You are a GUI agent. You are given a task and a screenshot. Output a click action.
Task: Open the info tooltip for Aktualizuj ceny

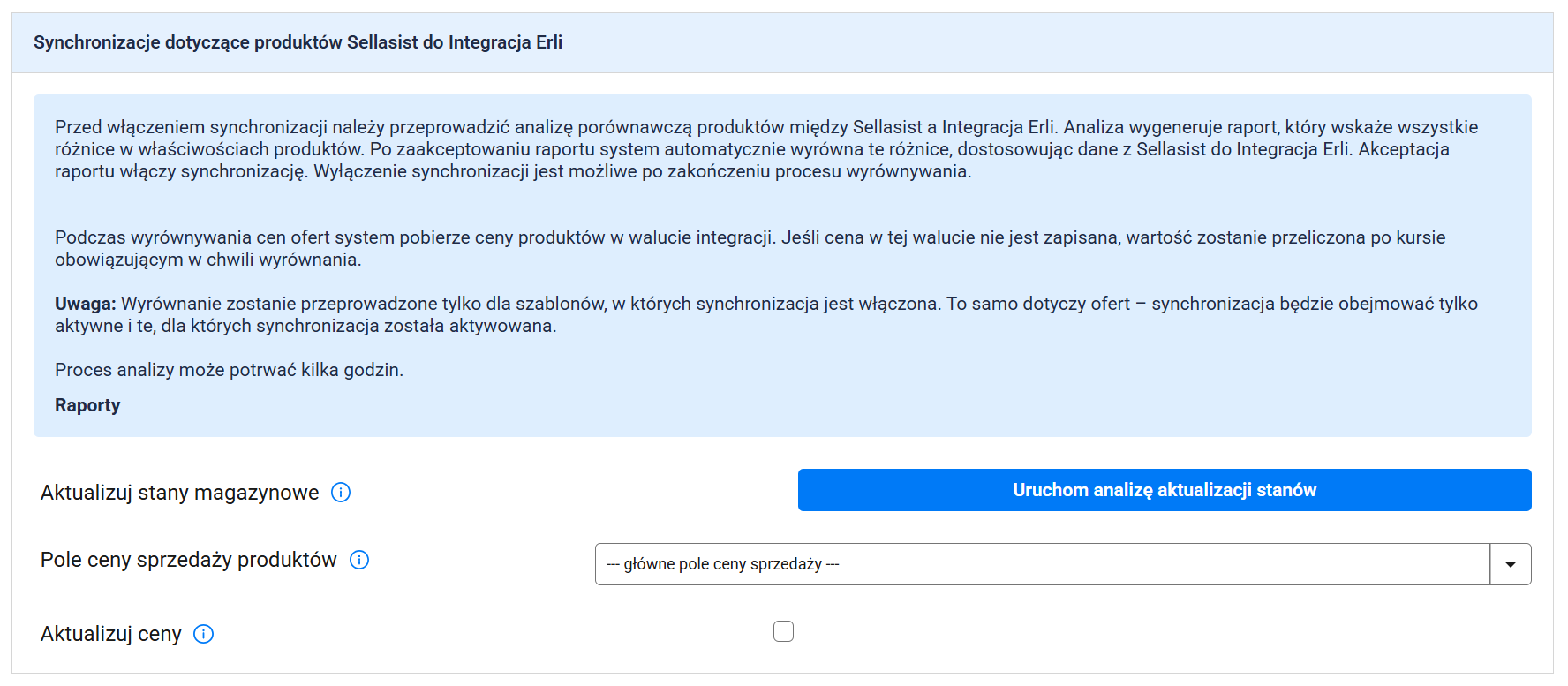(203, 634)
